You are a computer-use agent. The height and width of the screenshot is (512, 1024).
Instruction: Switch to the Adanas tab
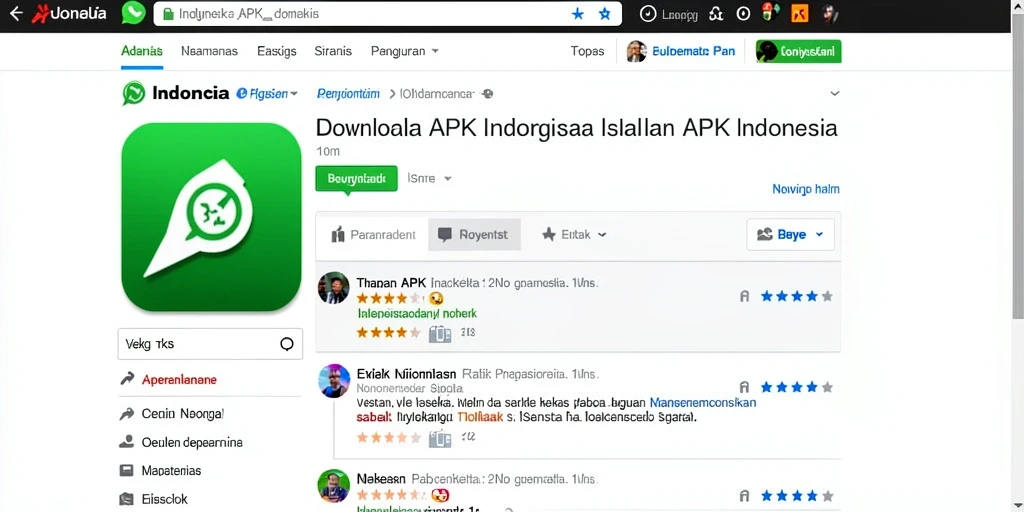(142, 51)
